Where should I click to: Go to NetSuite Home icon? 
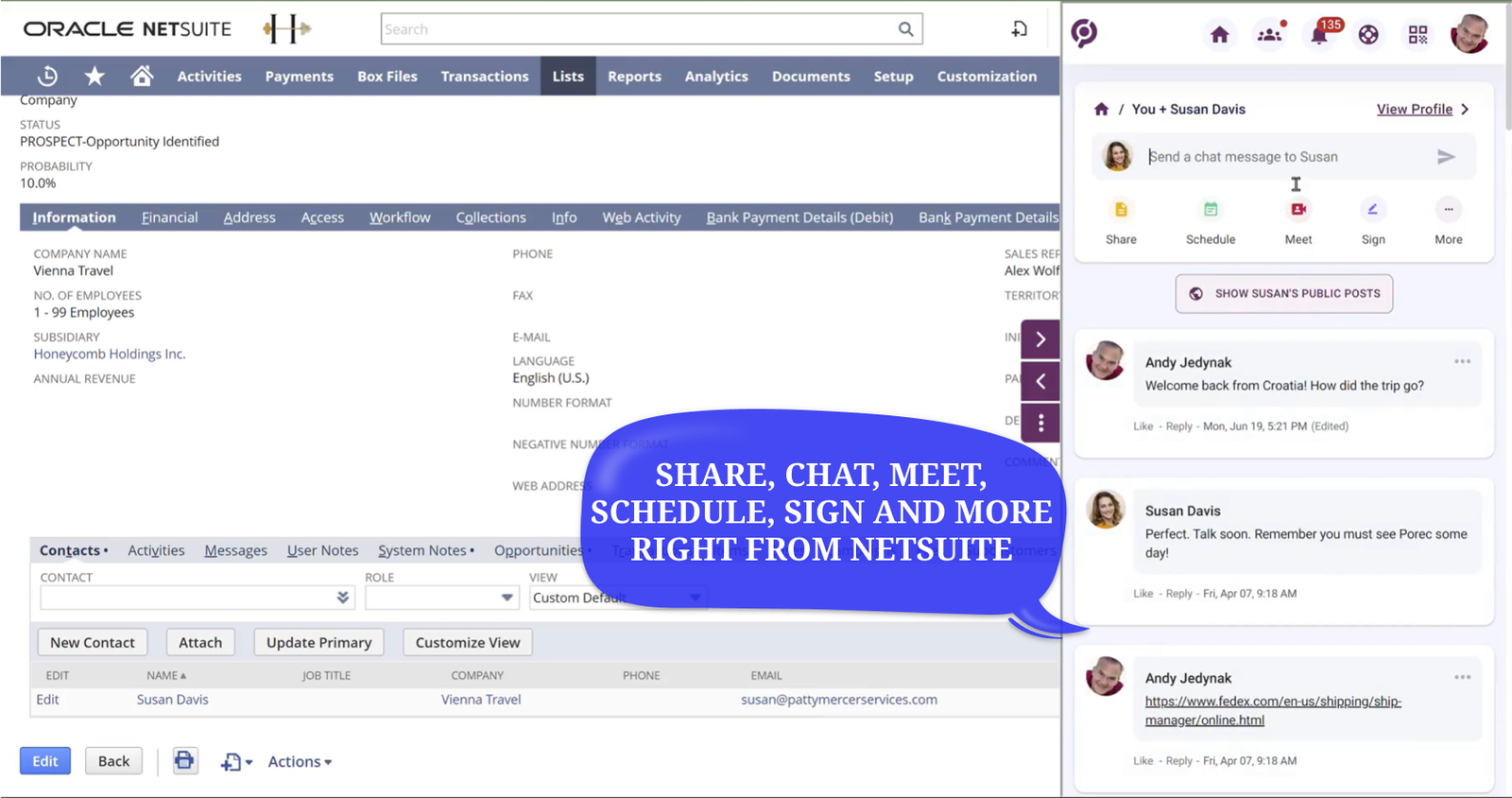pos(142,76)
